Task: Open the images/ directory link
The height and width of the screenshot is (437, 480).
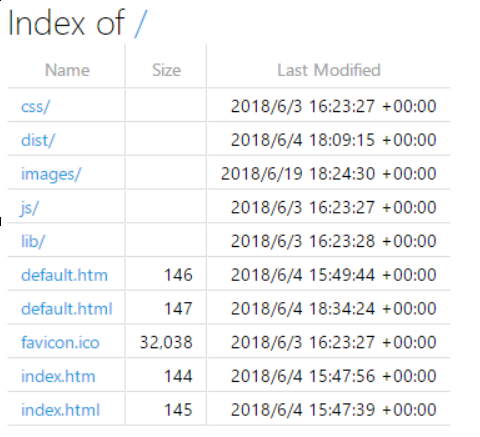Action: [x=51, y=174]
